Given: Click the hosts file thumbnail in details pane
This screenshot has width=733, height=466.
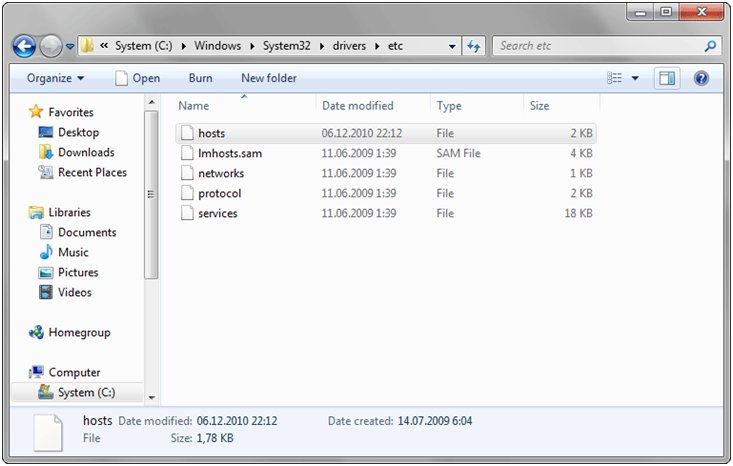Looking at the screenshot, I should coord(48,433).
